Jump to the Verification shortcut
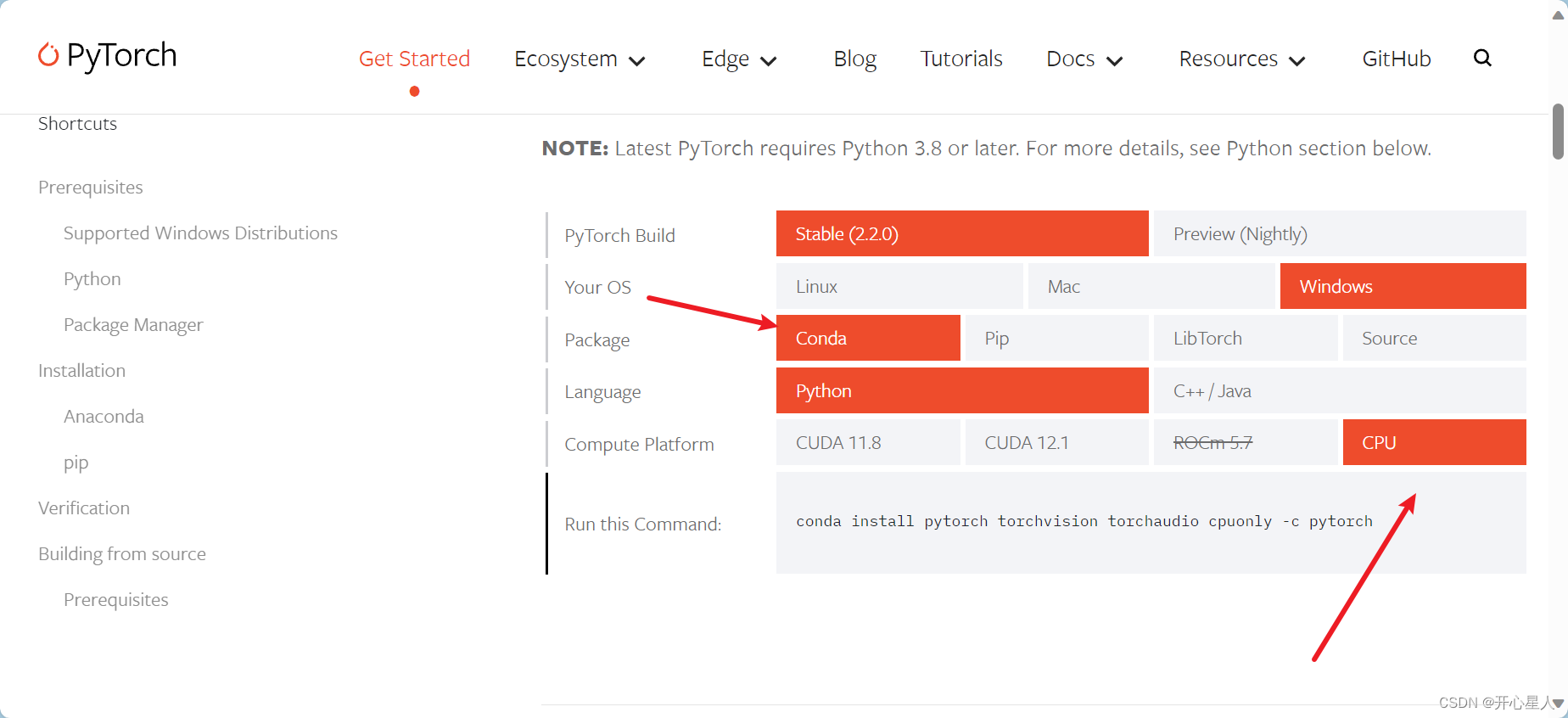 pyautogui.click(x=84, y=508)
